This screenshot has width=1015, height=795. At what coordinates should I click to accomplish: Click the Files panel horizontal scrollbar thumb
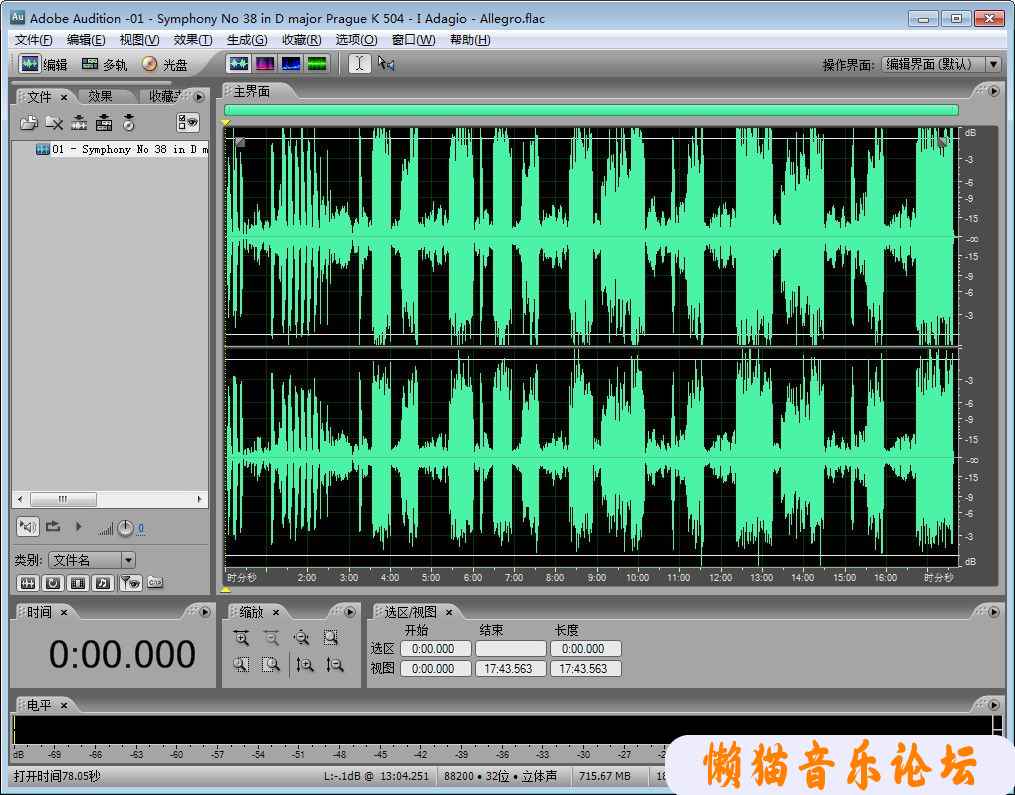pyautogui.click(x=63, y=499)
